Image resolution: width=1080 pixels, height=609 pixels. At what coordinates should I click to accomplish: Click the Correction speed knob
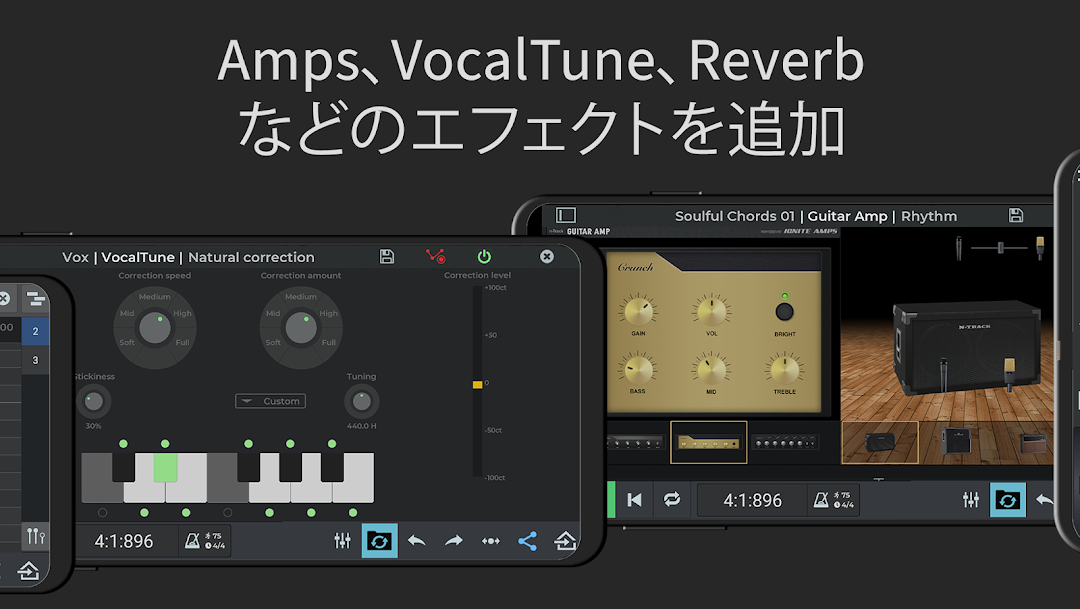coord(154,327)
